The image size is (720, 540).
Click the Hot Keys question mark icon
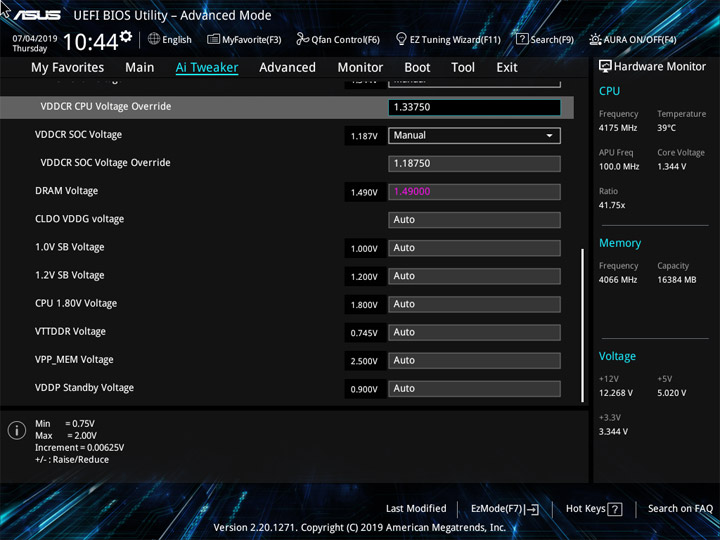614,509
